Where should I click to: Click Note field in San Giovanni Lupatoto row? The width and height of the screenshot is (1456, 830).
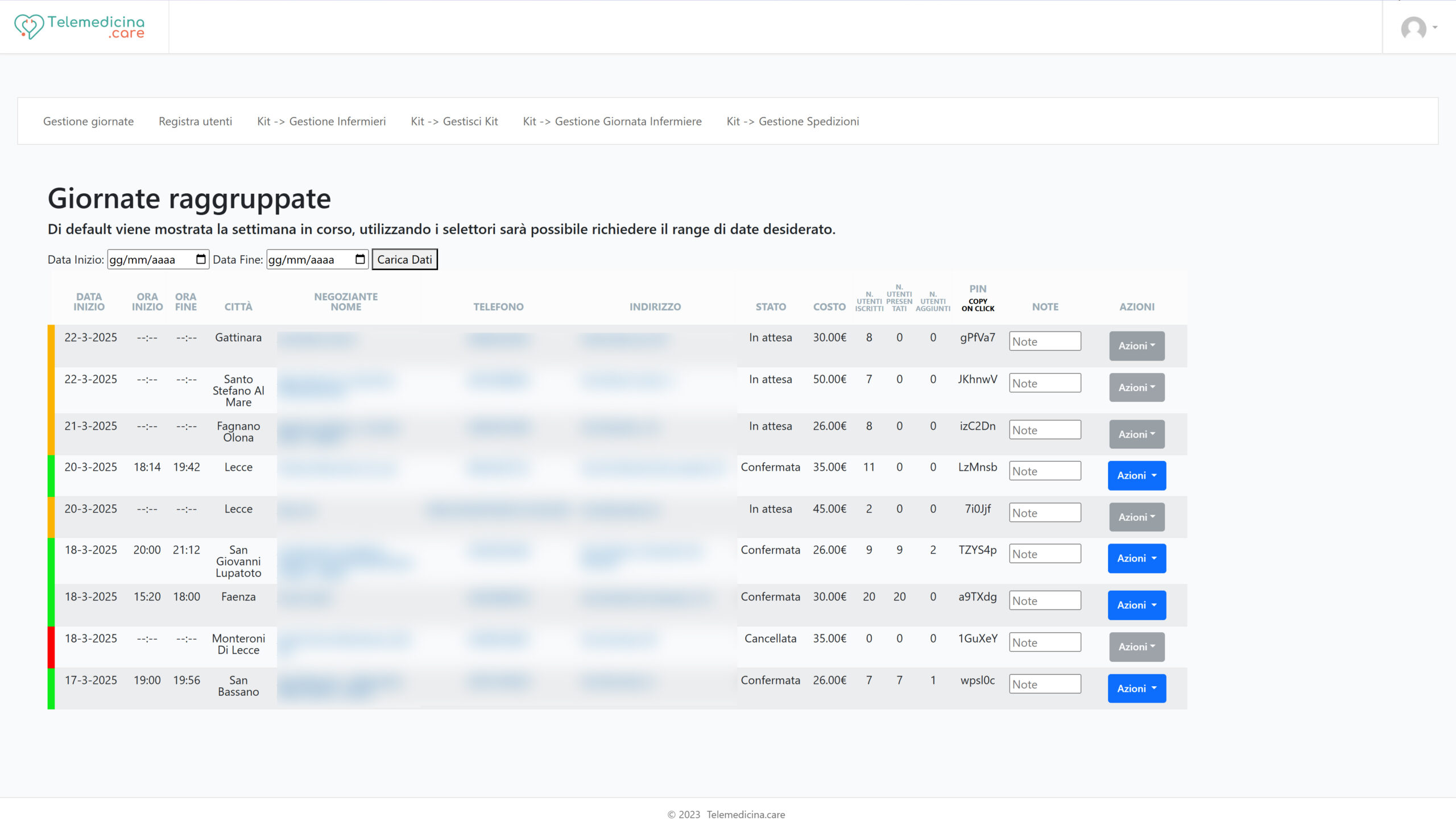1045,553
